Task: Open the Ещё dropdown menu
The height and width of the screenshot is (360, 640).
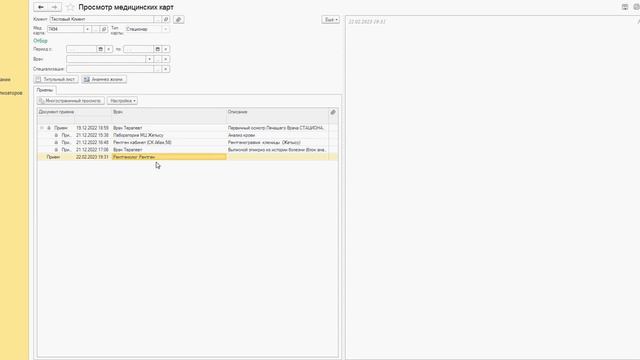Action: [331, 20]
